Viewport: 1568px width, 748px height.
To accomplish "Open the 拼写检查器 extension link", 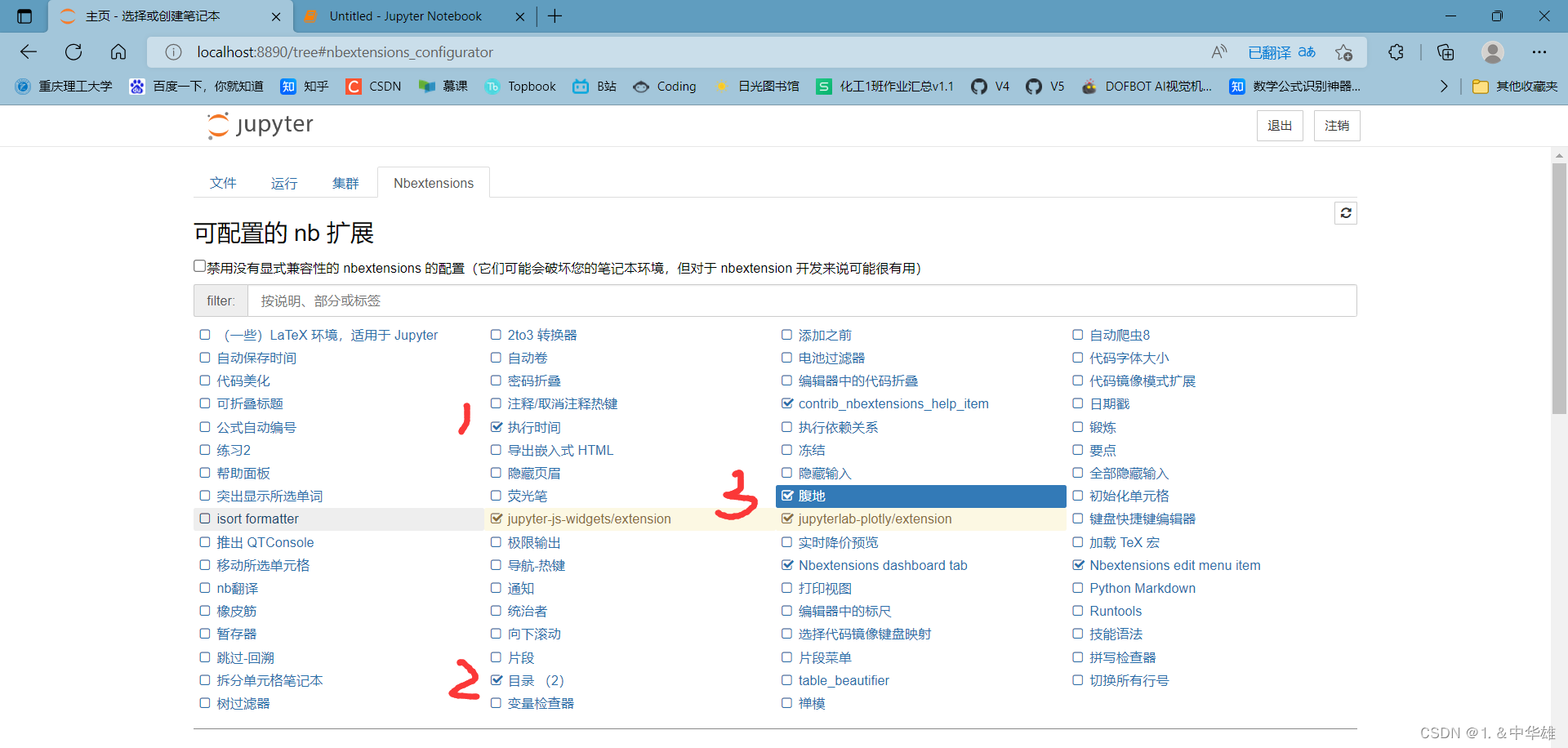I will pos(1123,657).
